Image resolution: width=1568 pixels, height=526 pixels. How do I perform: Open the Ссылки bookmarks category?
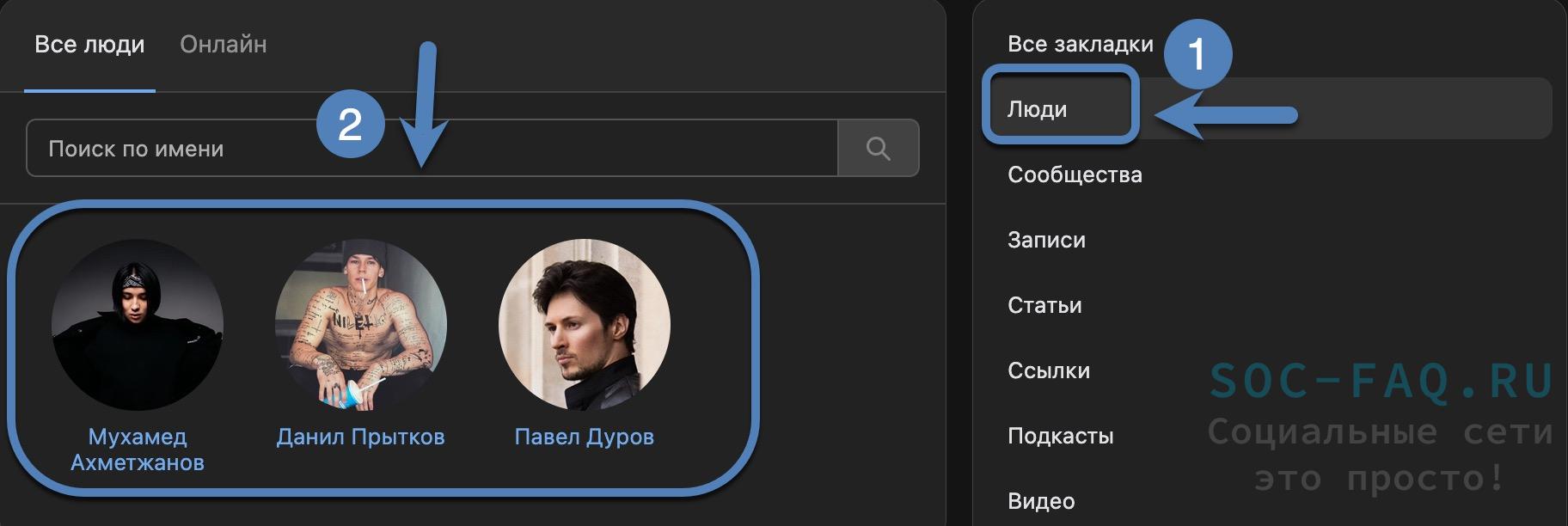pos(1049,370)
